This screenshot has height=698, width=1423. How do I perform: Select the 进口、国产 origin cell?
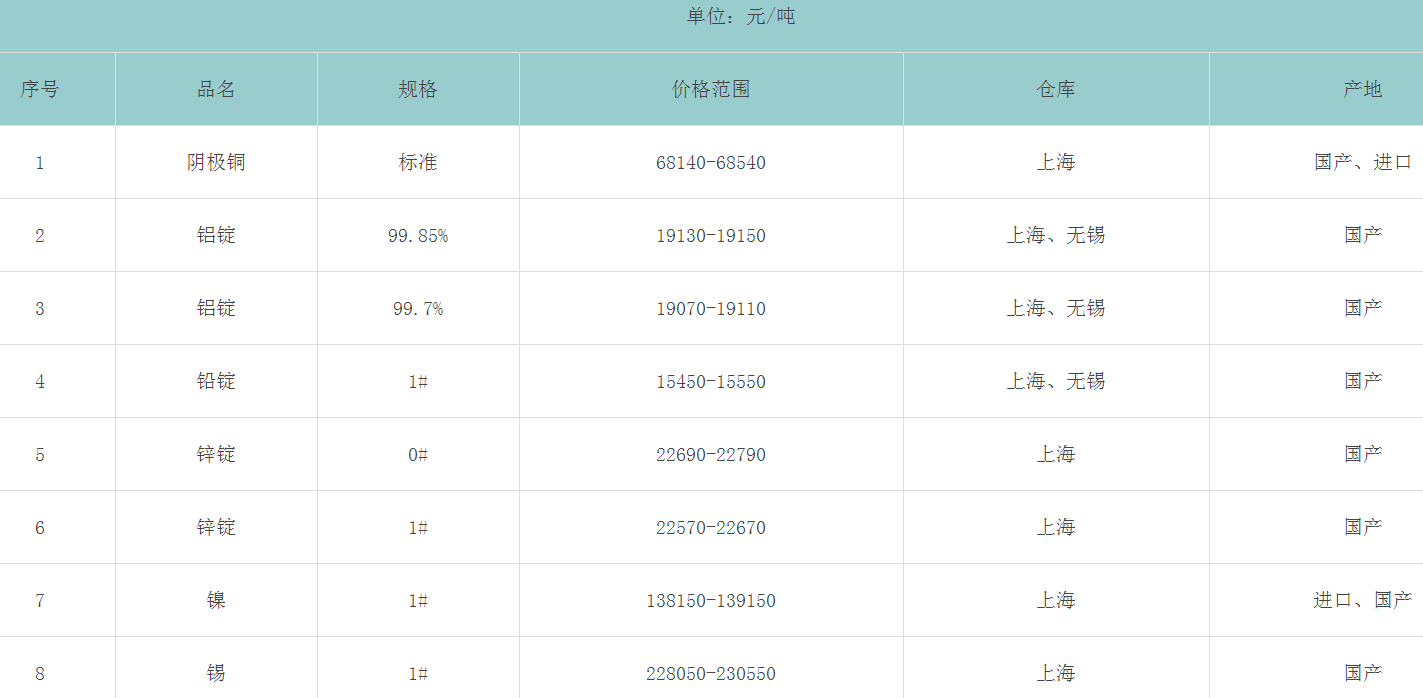pyautogui.click(x=1362, y=600)
